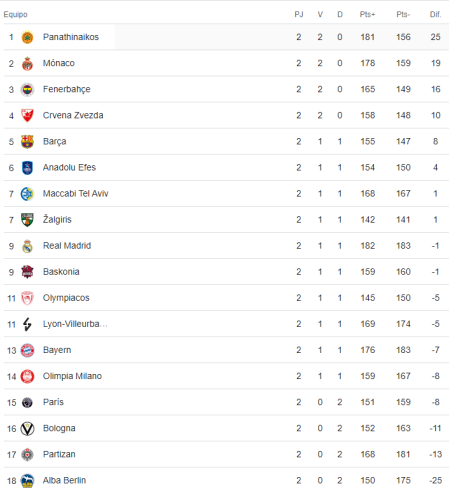
Task: Click the Bayern round logo
Action: click(x=27, y=350)
